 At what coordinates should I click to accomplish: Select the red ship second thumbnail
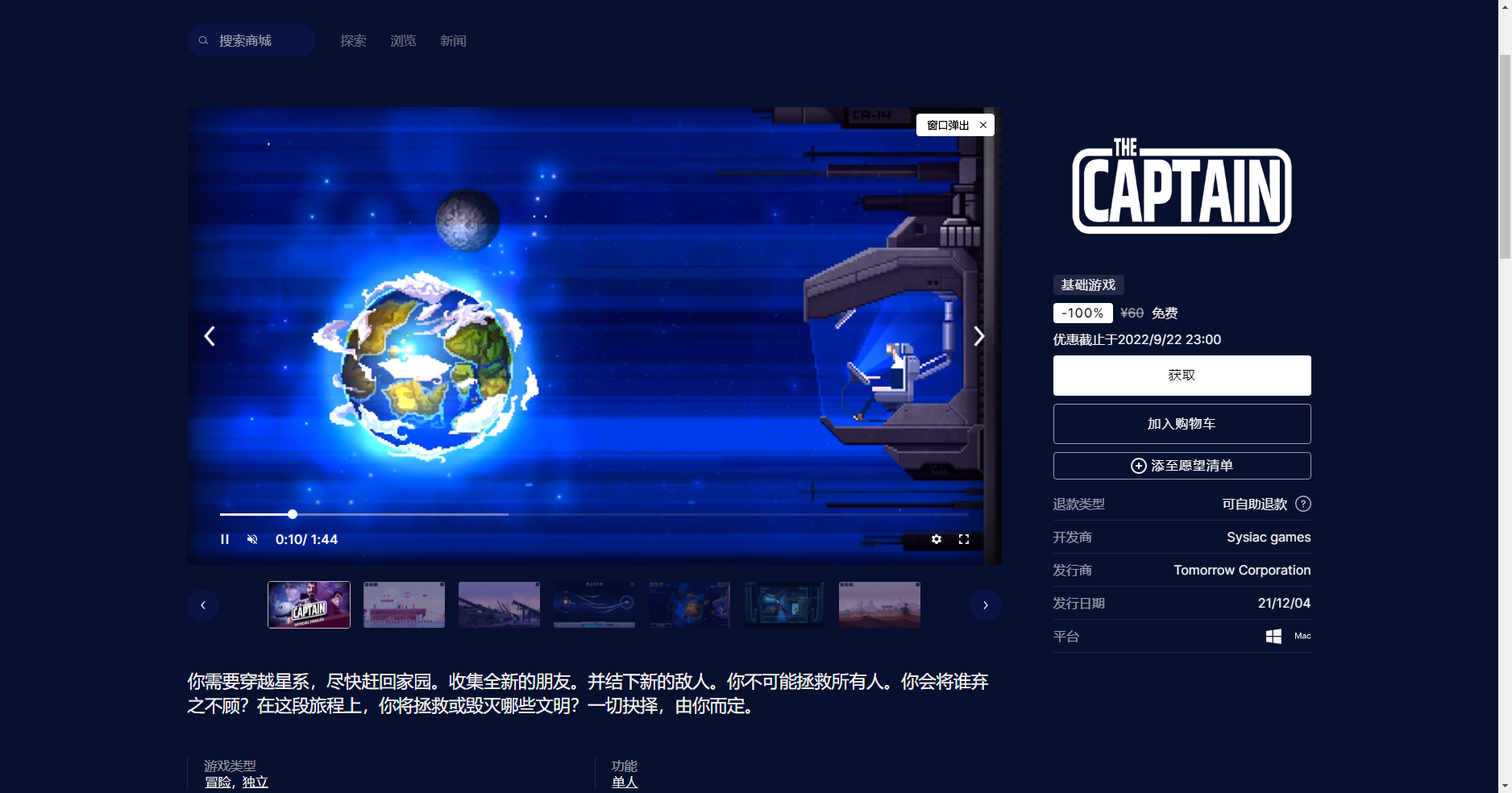[404, 604]
